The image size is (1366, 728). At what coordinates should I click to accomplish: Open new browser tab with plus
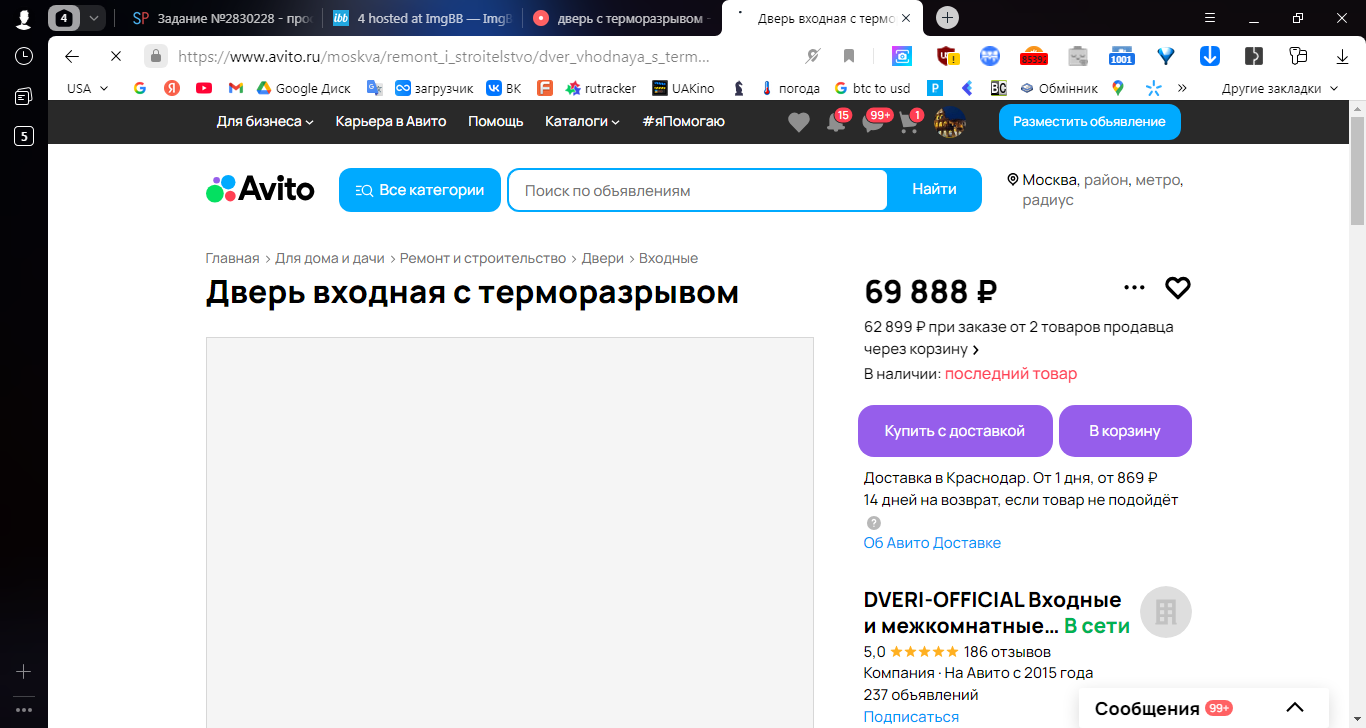pos(948,18)
